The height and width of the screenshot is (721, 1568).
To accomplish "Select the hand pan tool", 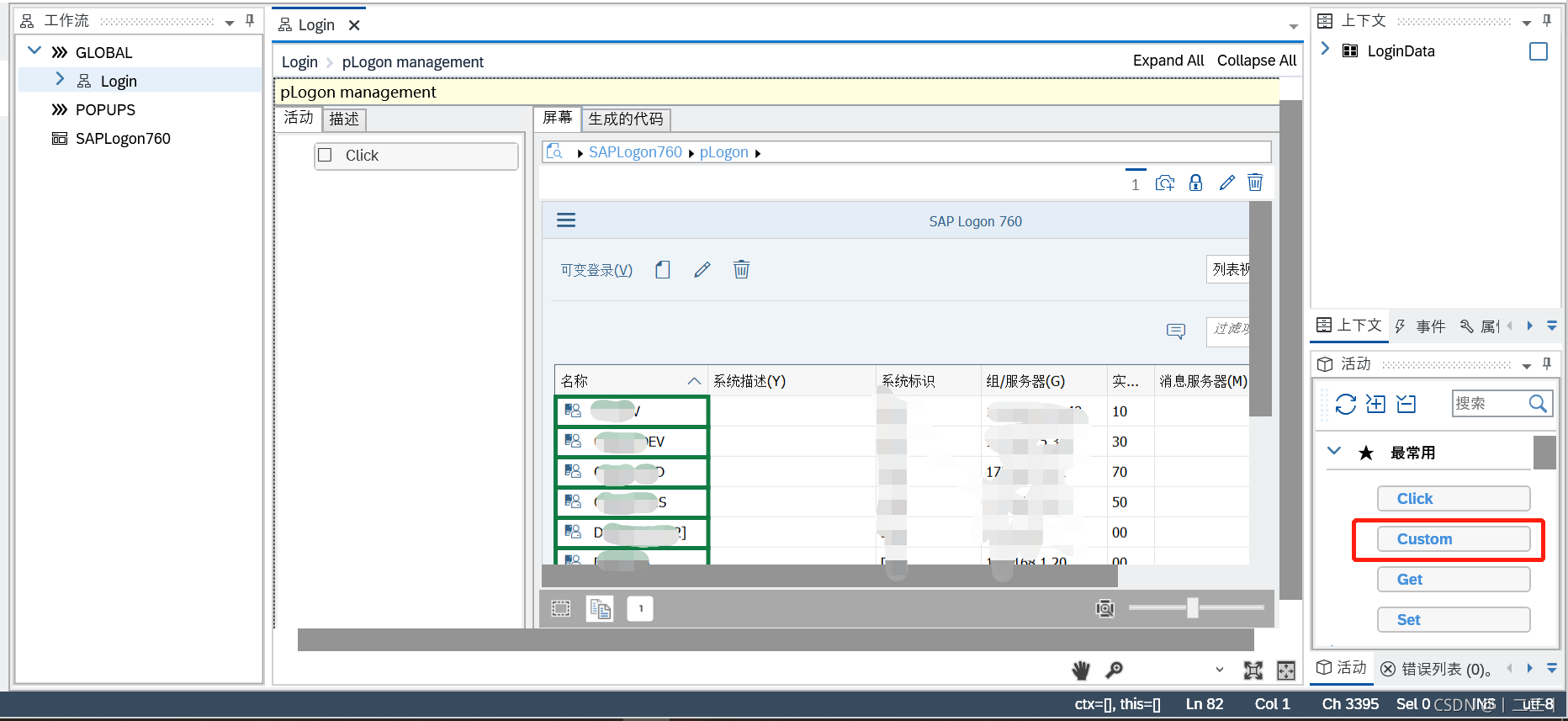I will pos(1081,671).
